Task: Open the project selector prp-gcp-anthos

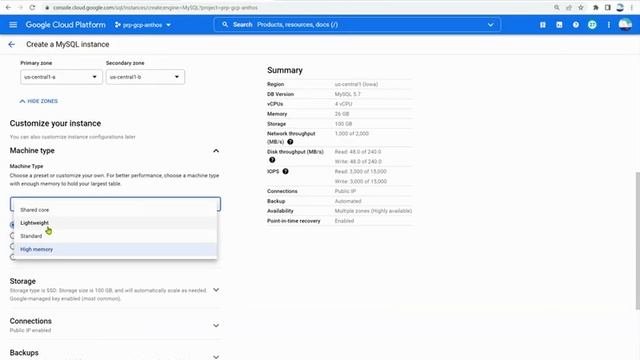Action: click(x=143, y=25)
